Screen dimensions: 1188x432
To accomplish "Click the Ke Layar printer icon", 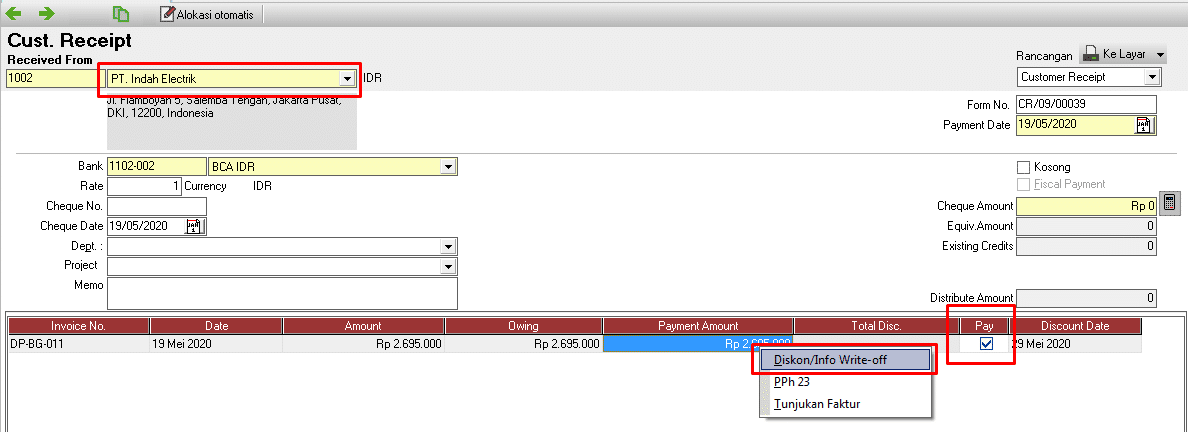I will pos(1090,55).
